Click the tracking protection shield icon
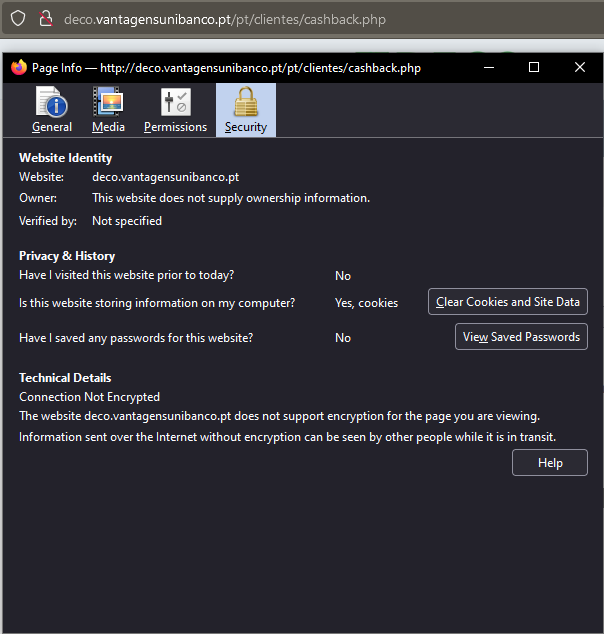Screen dimensions: 604x634 [x=18, y=19]
